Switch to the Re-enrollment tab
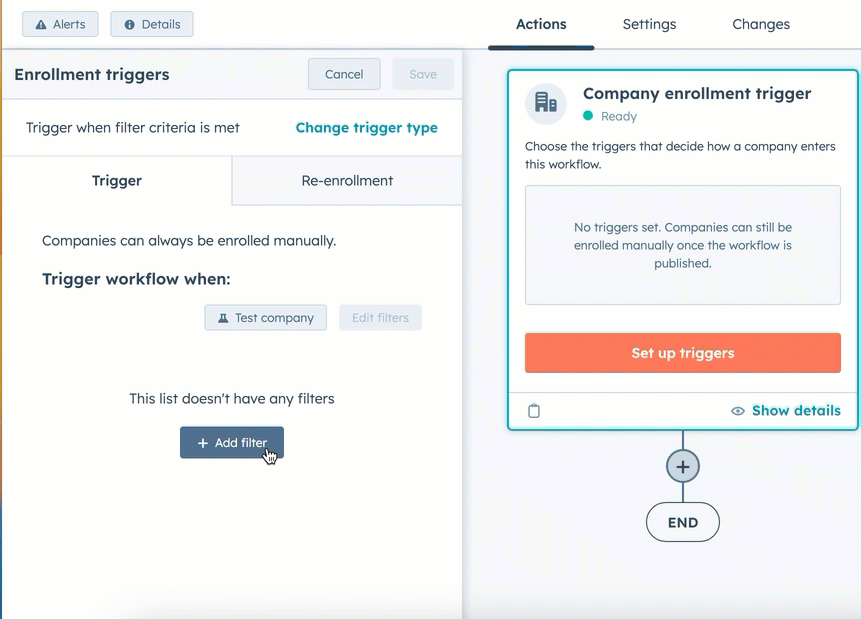Viewport: 861px width, 619px height. [x=345, y=181]
